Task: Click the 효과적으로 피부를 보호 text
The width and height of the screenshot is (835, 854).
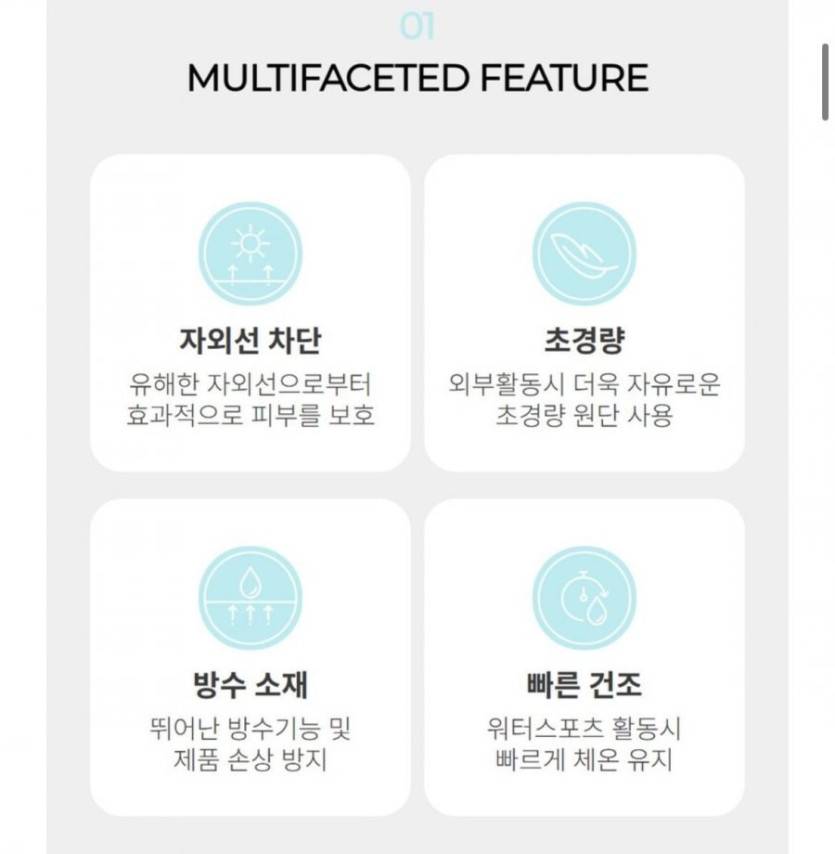Action: pyautogui.click(x=250, y=416)
